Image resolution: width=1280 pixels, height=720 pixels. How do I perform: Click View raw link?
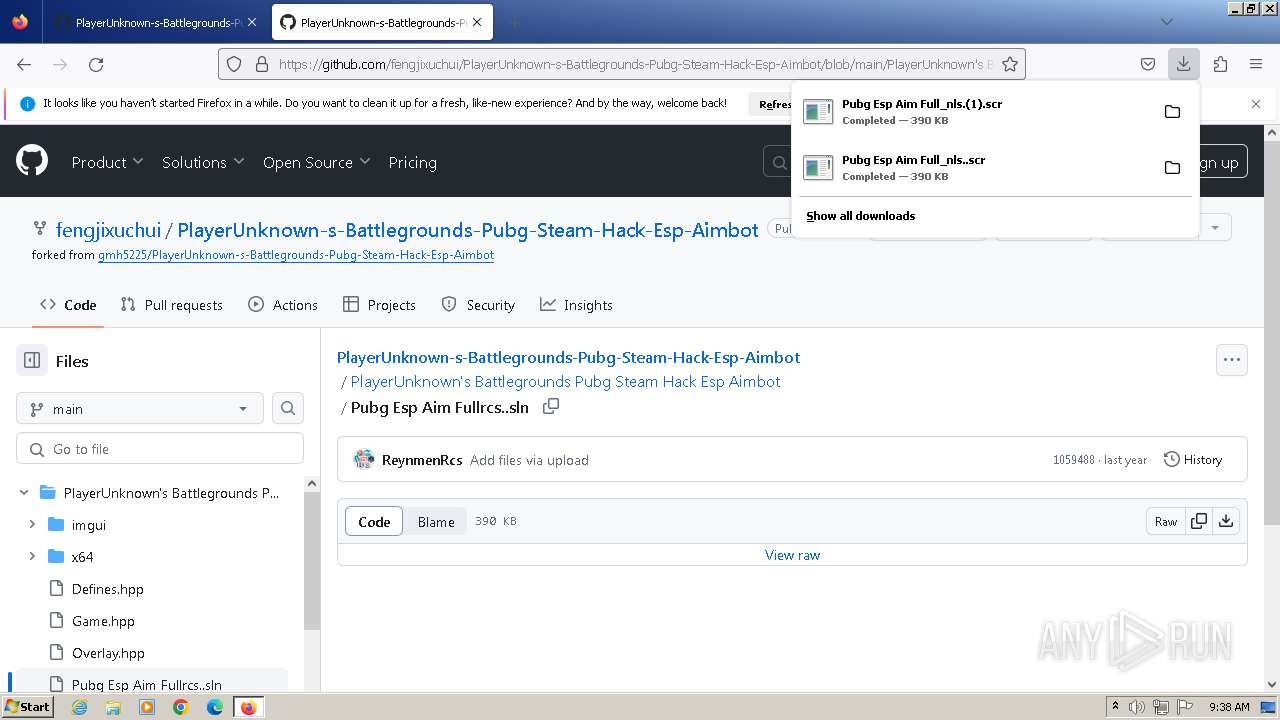(x=792, y=555)
